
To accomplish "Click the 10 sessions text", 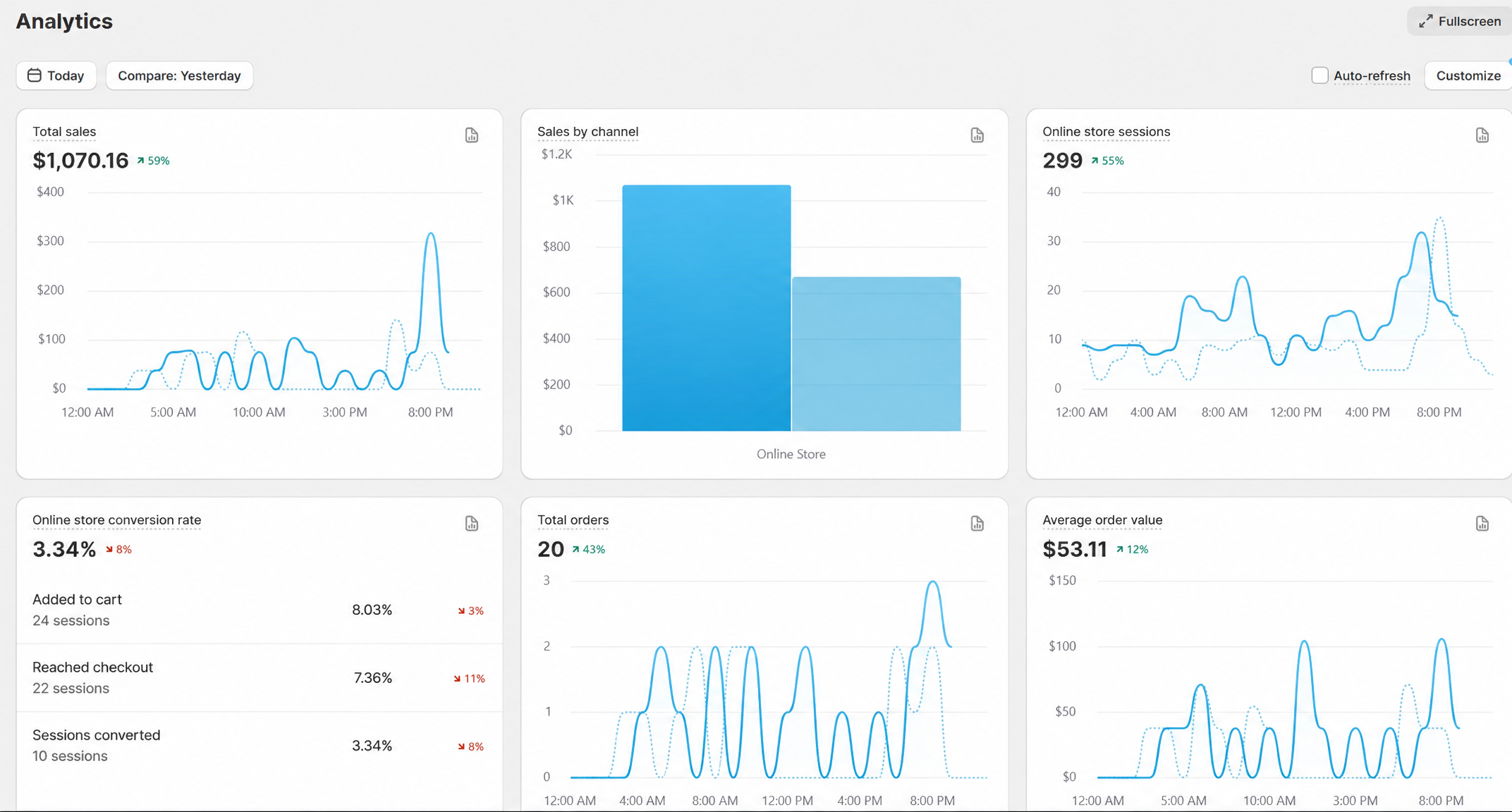I will (x=70, y=756).
